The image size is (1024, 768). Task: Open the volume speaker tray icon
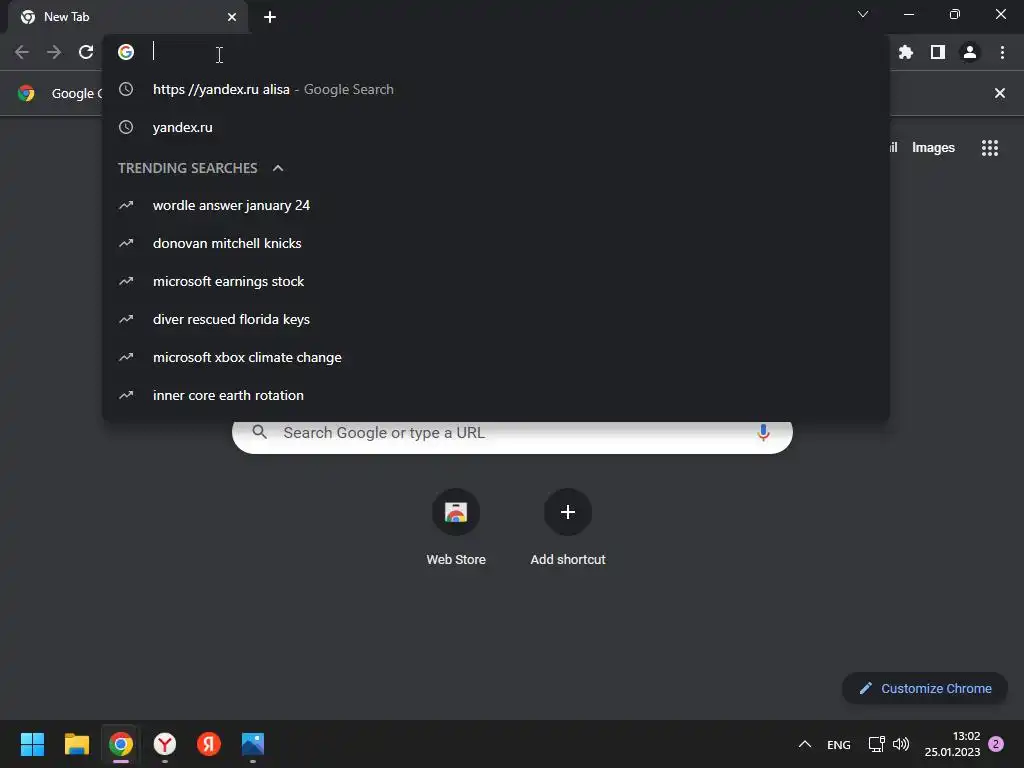(901, 744)
